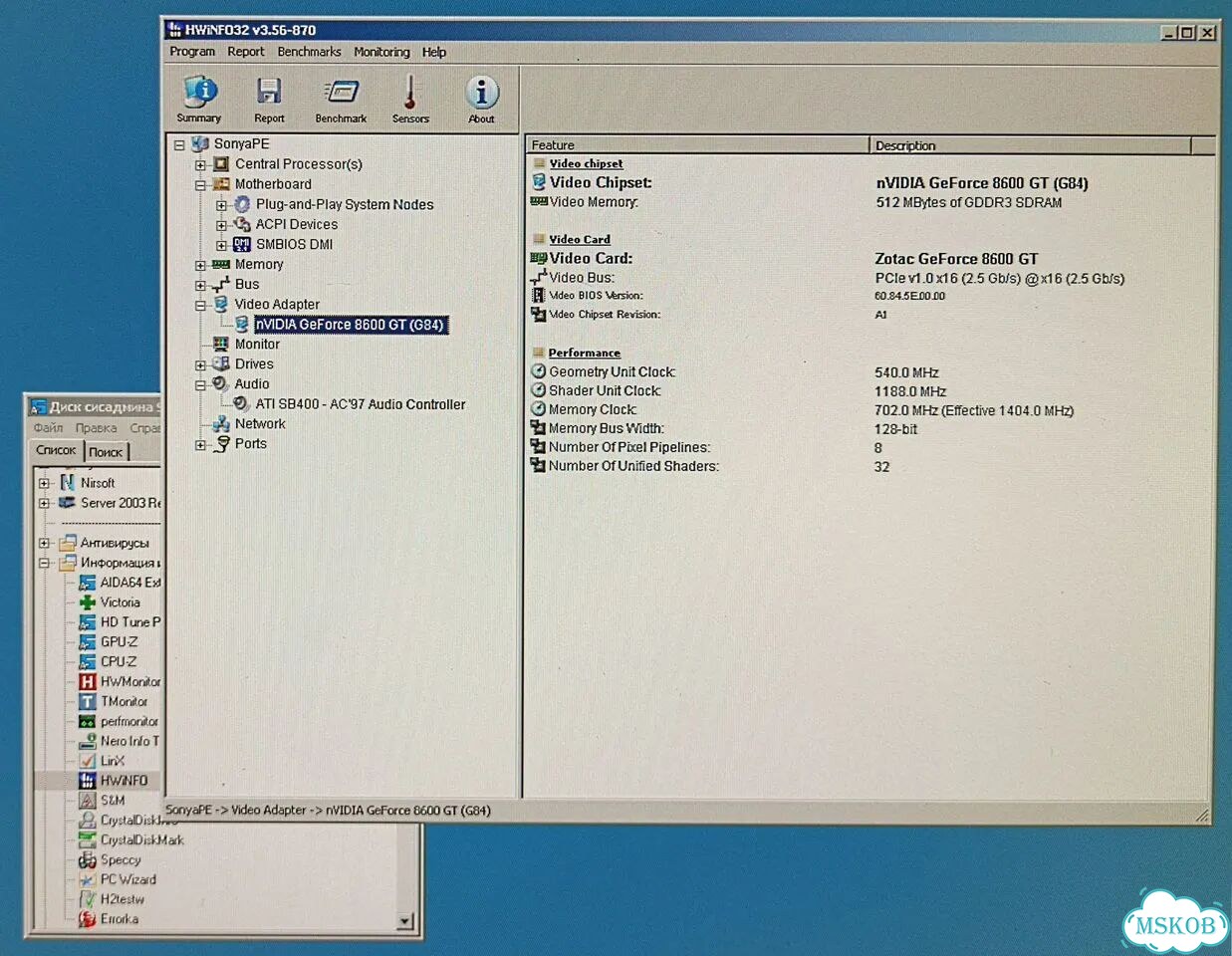Expand Антивирусы folder in background window
1232x956 pixels.
tap(44, 544)
